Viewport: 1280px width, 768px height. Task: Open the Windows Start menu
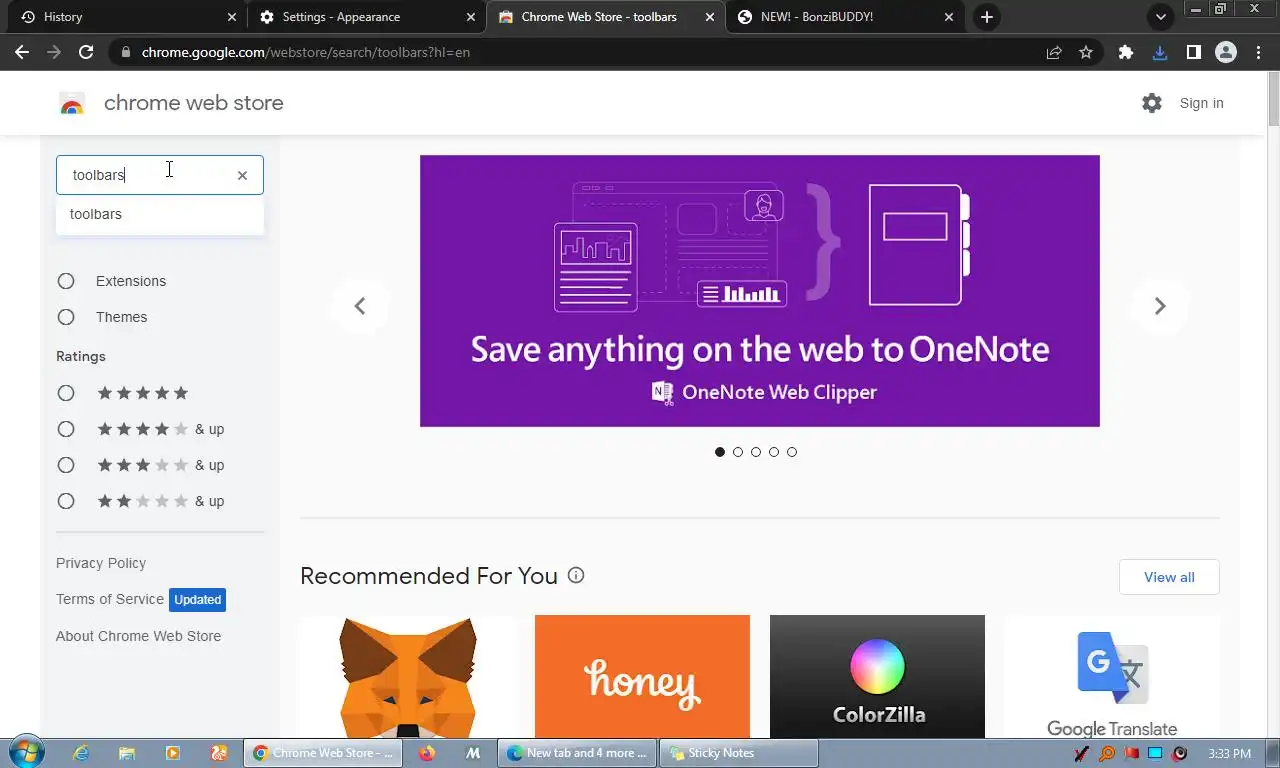[27, 753]
